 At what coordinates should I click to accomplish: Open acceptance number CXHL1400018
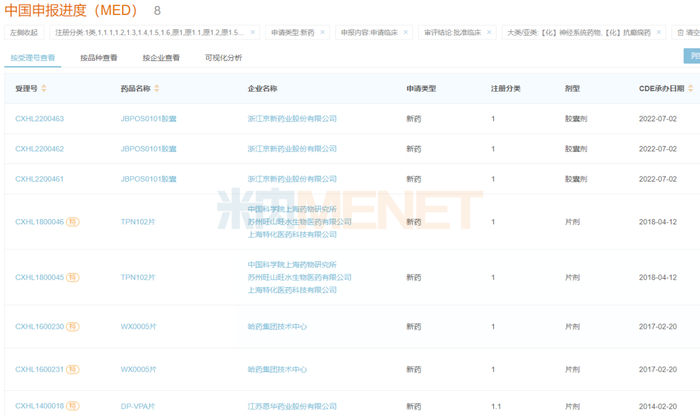point(40,406)
